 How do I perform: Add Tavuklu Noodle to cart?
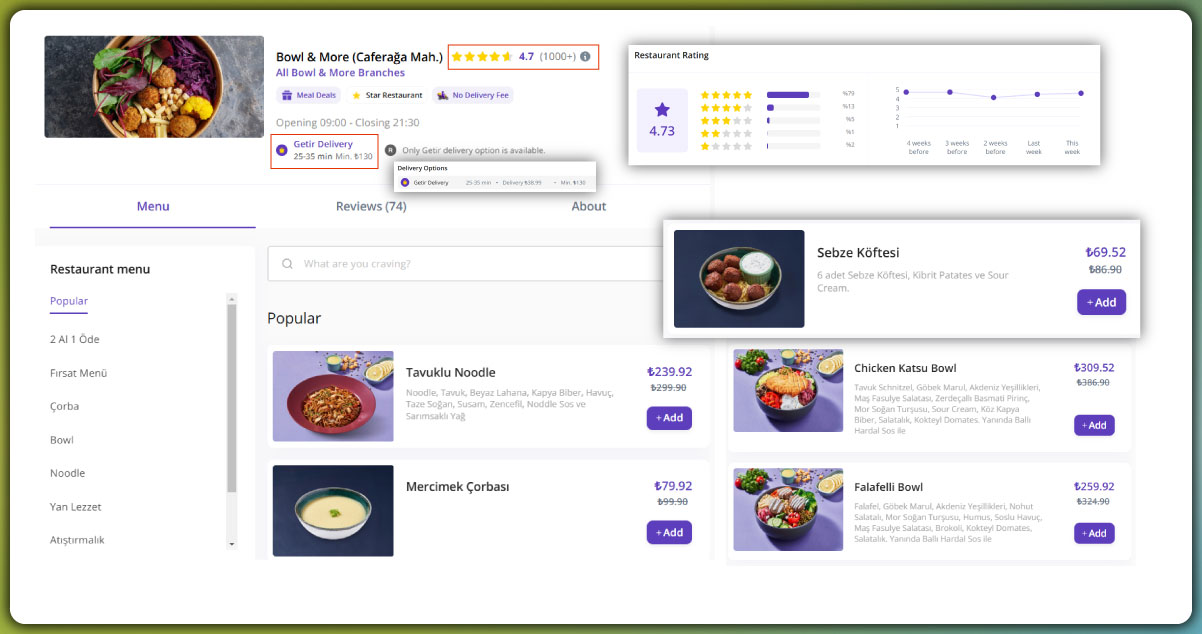(669, 418)
